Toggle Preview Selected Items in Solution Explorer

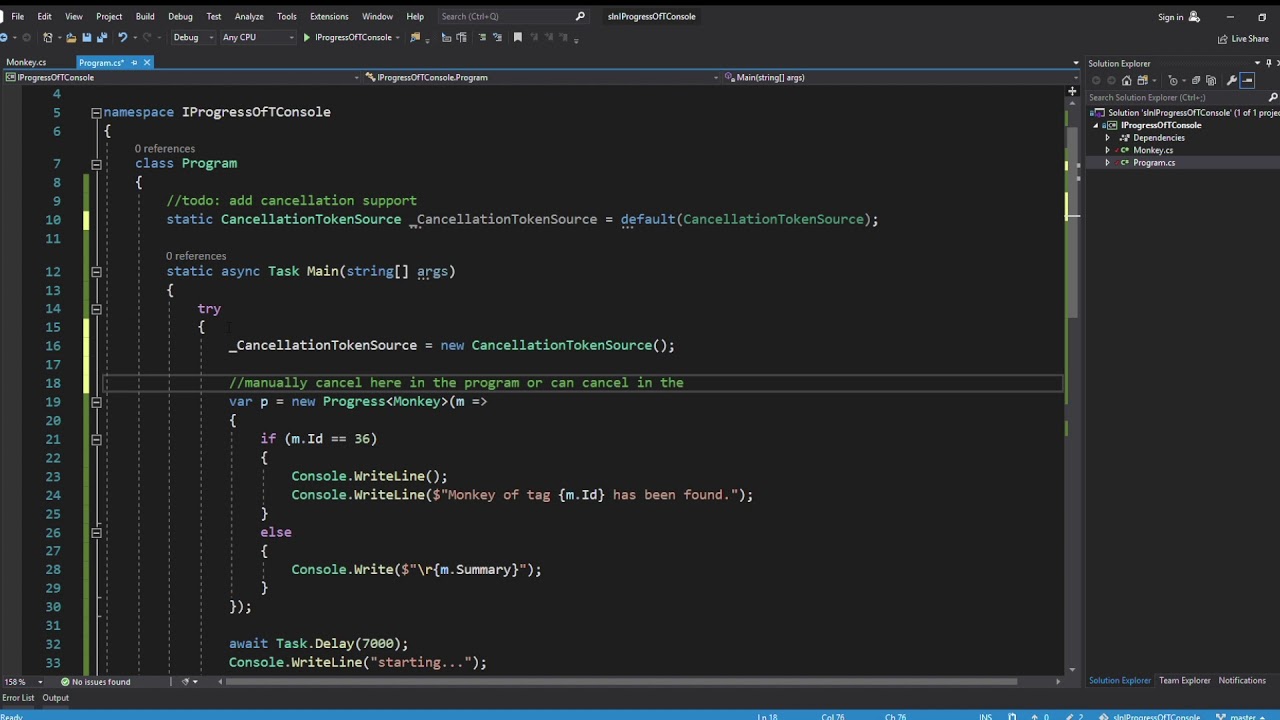[1247, 81]
